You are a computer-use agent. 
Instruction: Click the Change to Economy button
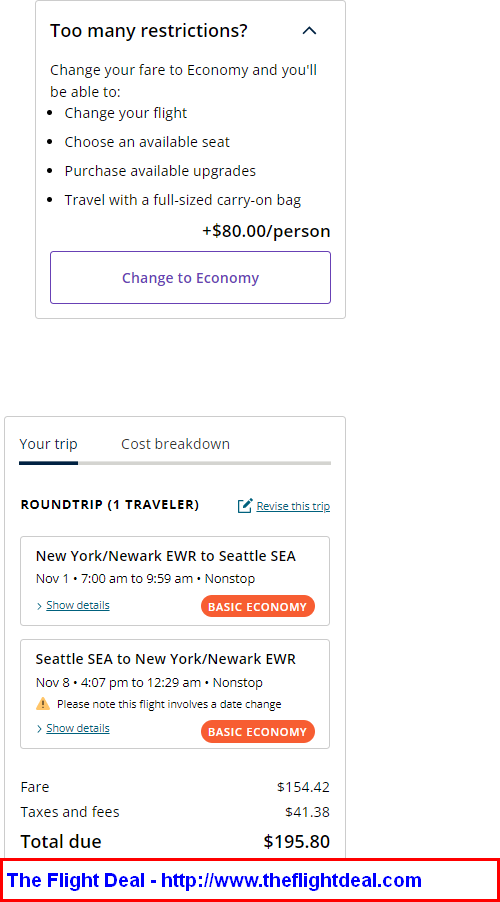(x=190, y=277)
